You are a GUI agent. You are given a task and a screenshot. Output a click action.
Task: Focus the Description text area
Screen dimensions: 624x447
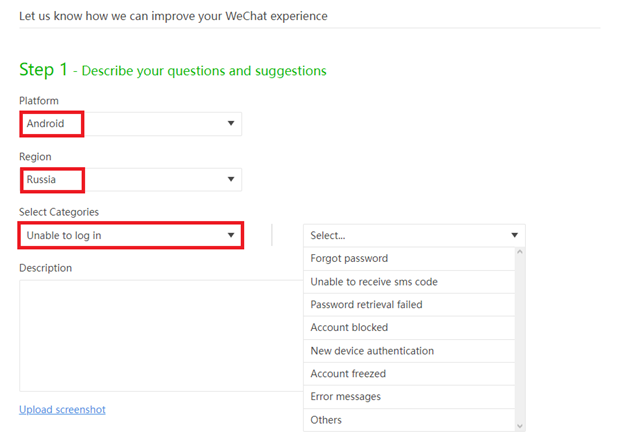(x=161, y=336)
